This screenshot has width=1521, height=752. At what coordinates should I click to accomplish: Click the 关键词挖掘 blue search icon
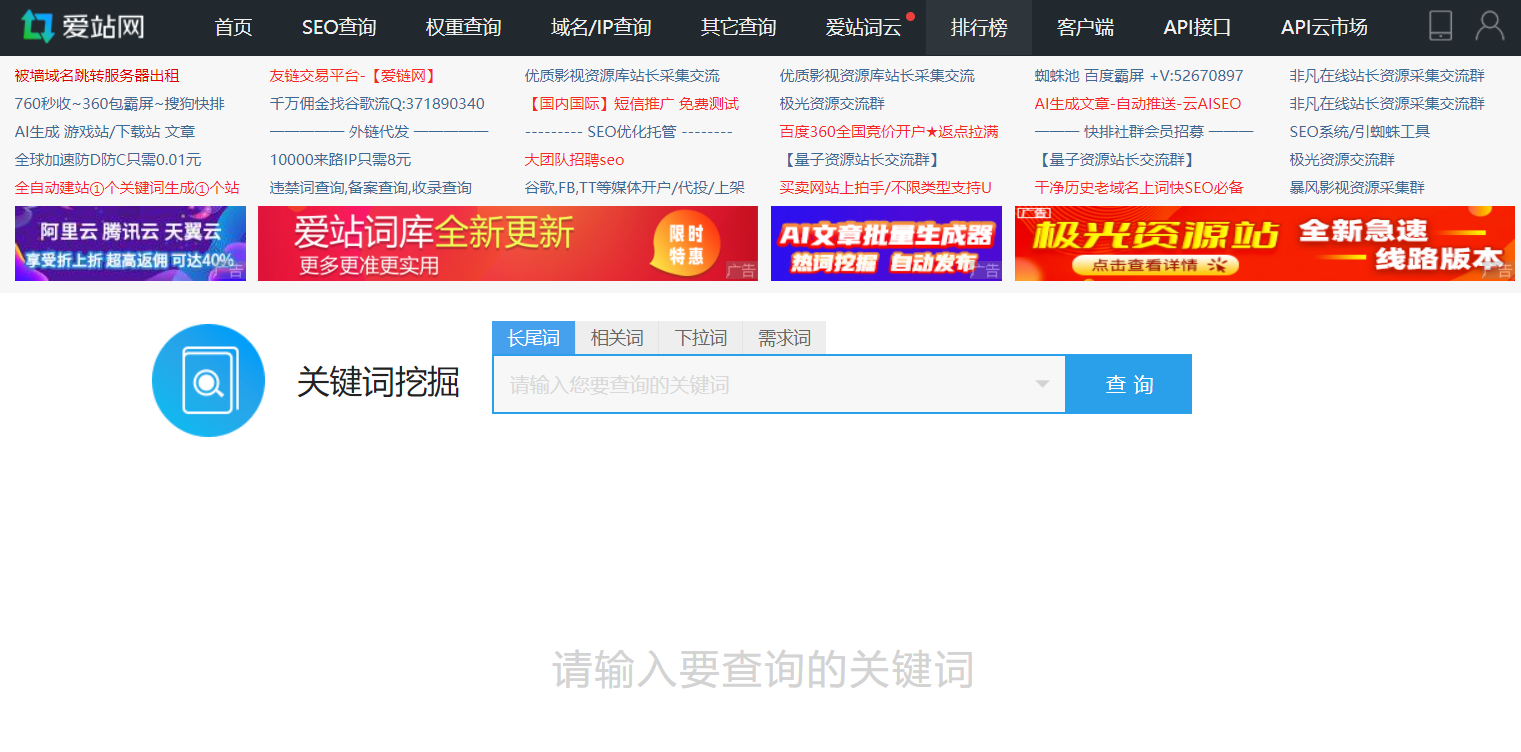pos(208,381)
